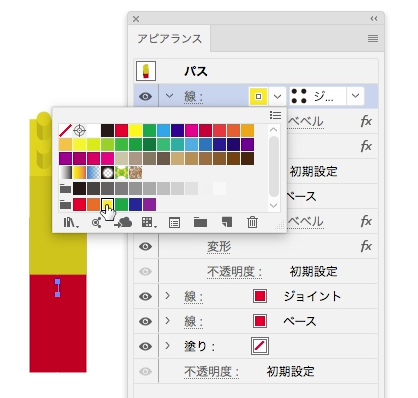Viewport: 418px width, 398px height.
Task: Open the Show Swatch Kinds menu
Action: point(149,222)
